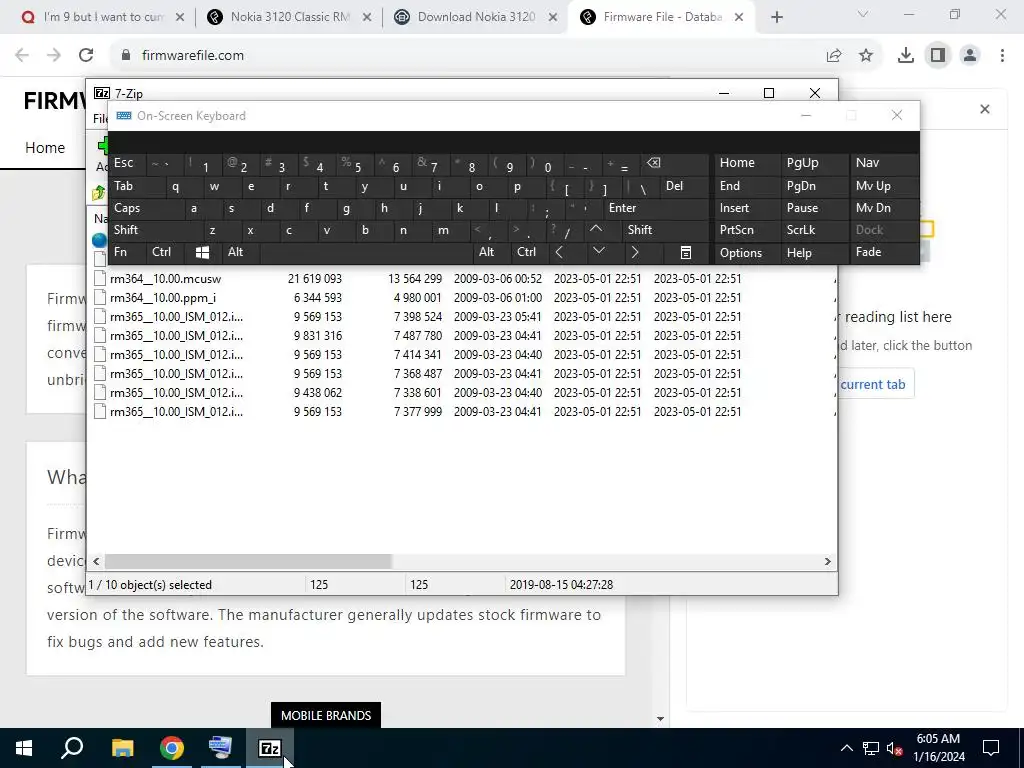Go back in browser history
Screen dimensions: 1024x768
tap(22, 56)
